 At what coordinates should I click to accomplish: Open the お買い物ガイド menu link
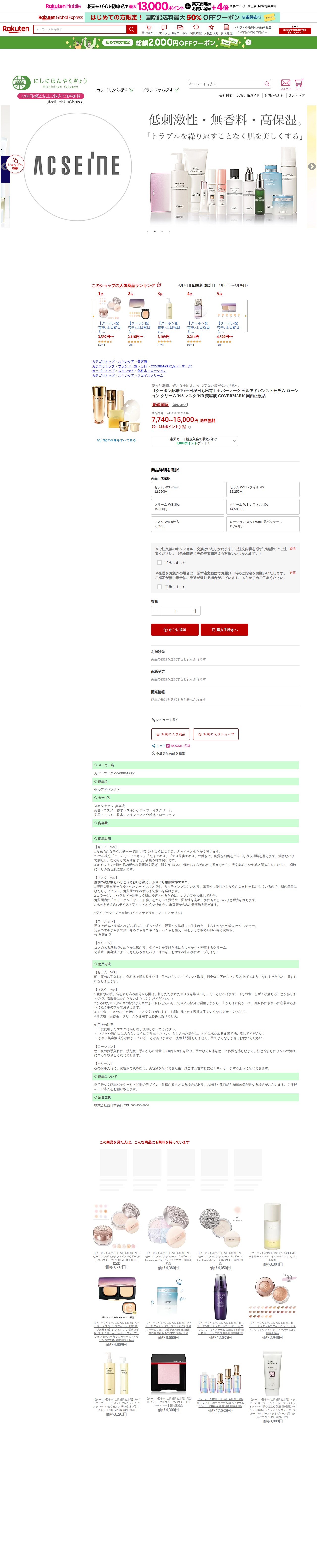pyautogui.click(x=248, y=96)
